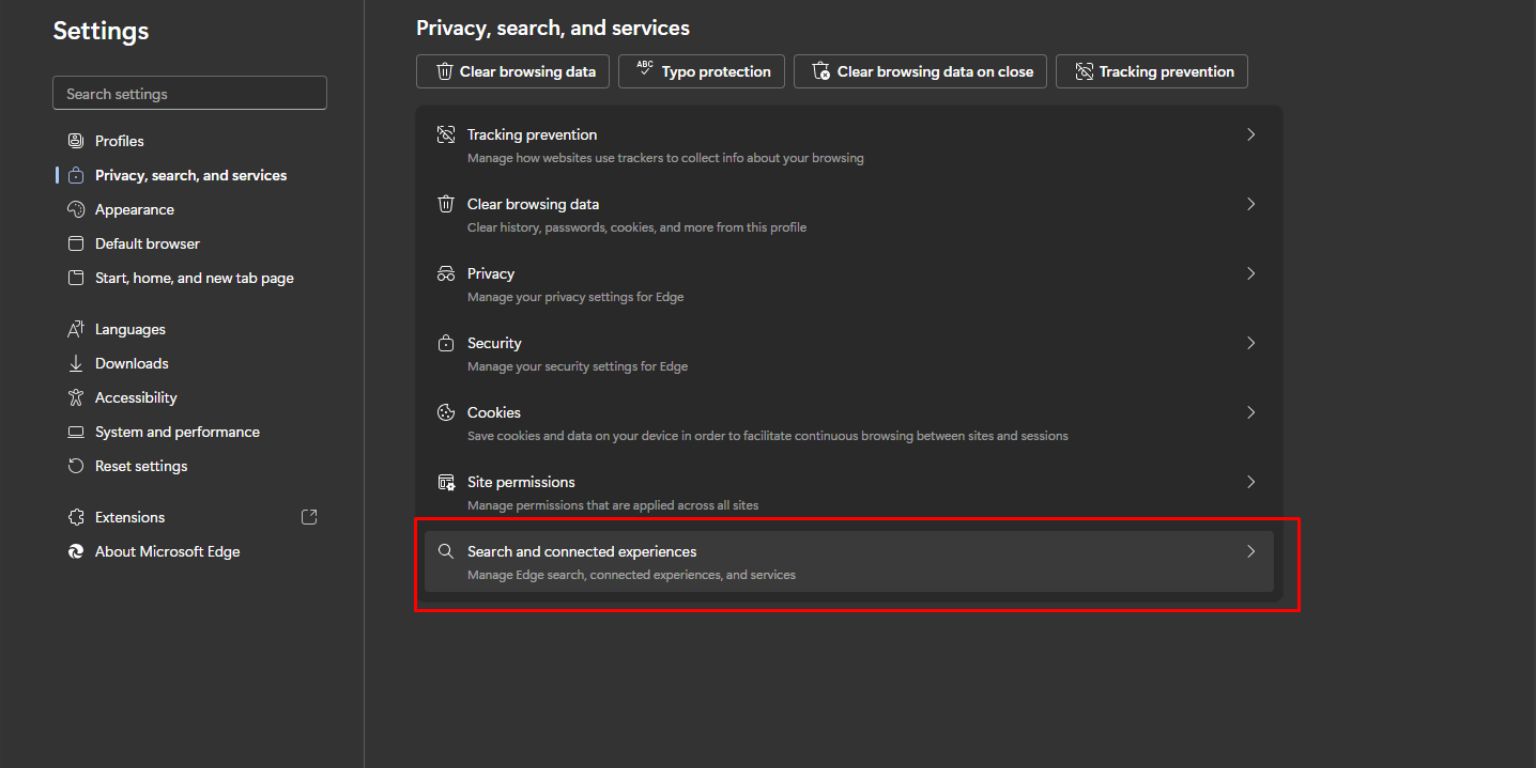This screenshot has width=1536, height=768.
Task: Expand the Site permissions row chevron
Action: click(1250, 482)
